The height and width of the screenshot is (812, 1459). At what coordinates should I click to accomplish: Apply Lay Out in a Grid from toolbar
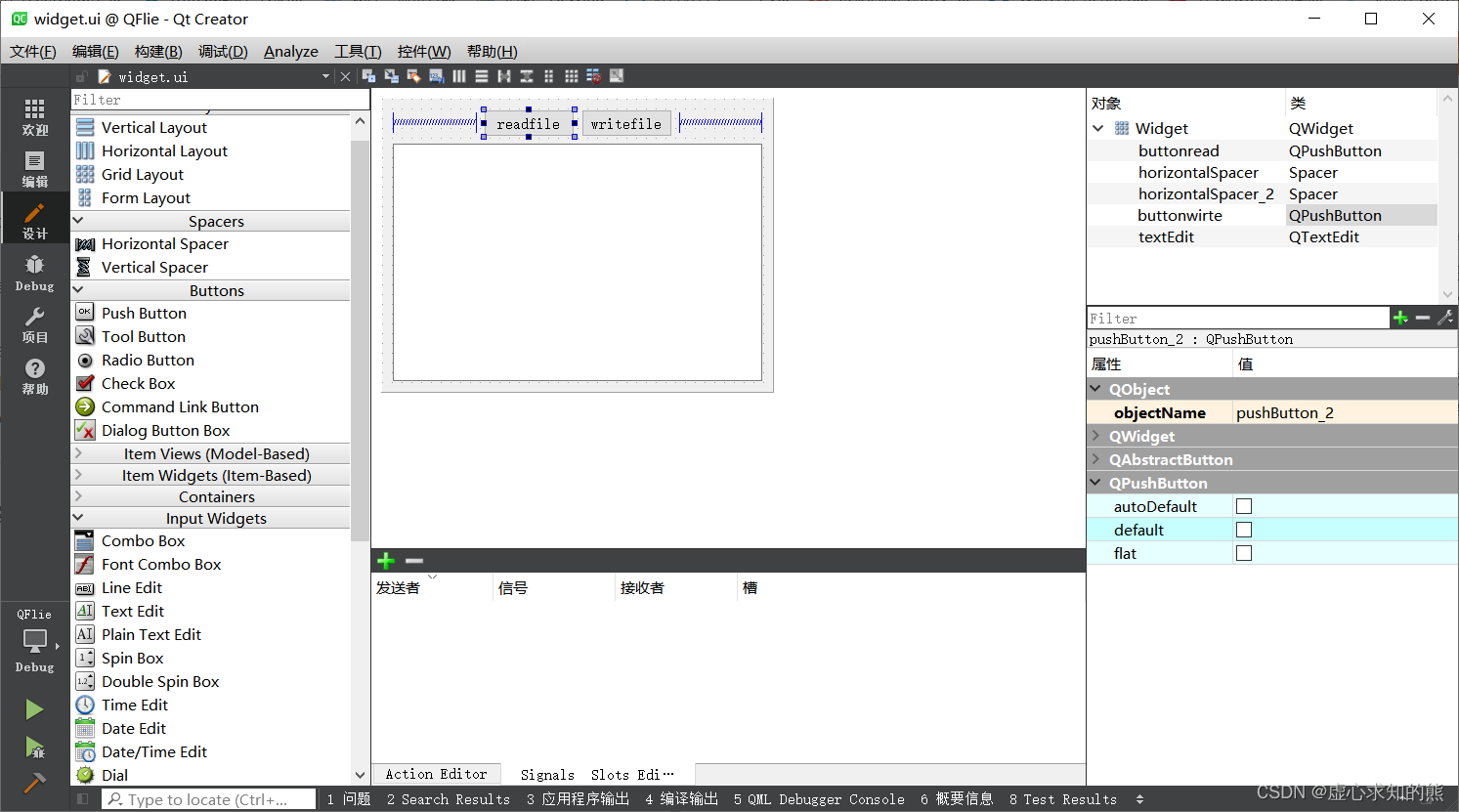(572, 76)
